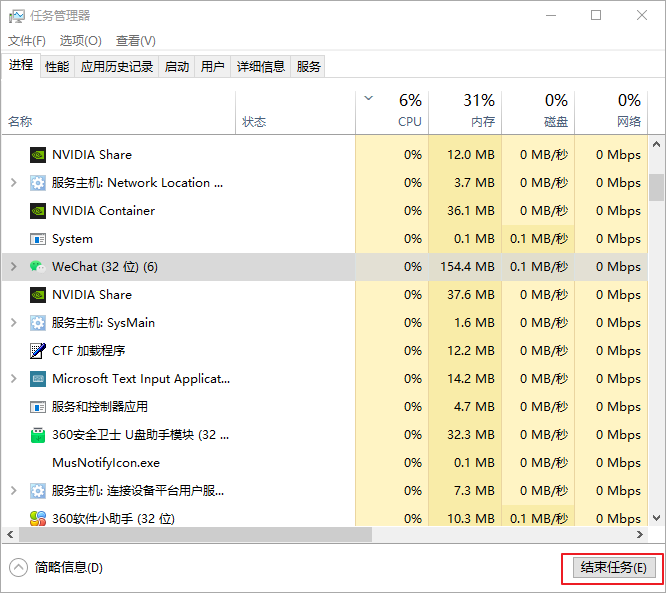666x593 pixels.
Task: Click the 360安全卫士 U盘助手 memory 32.3 MB
Action: tap(471, 435)
